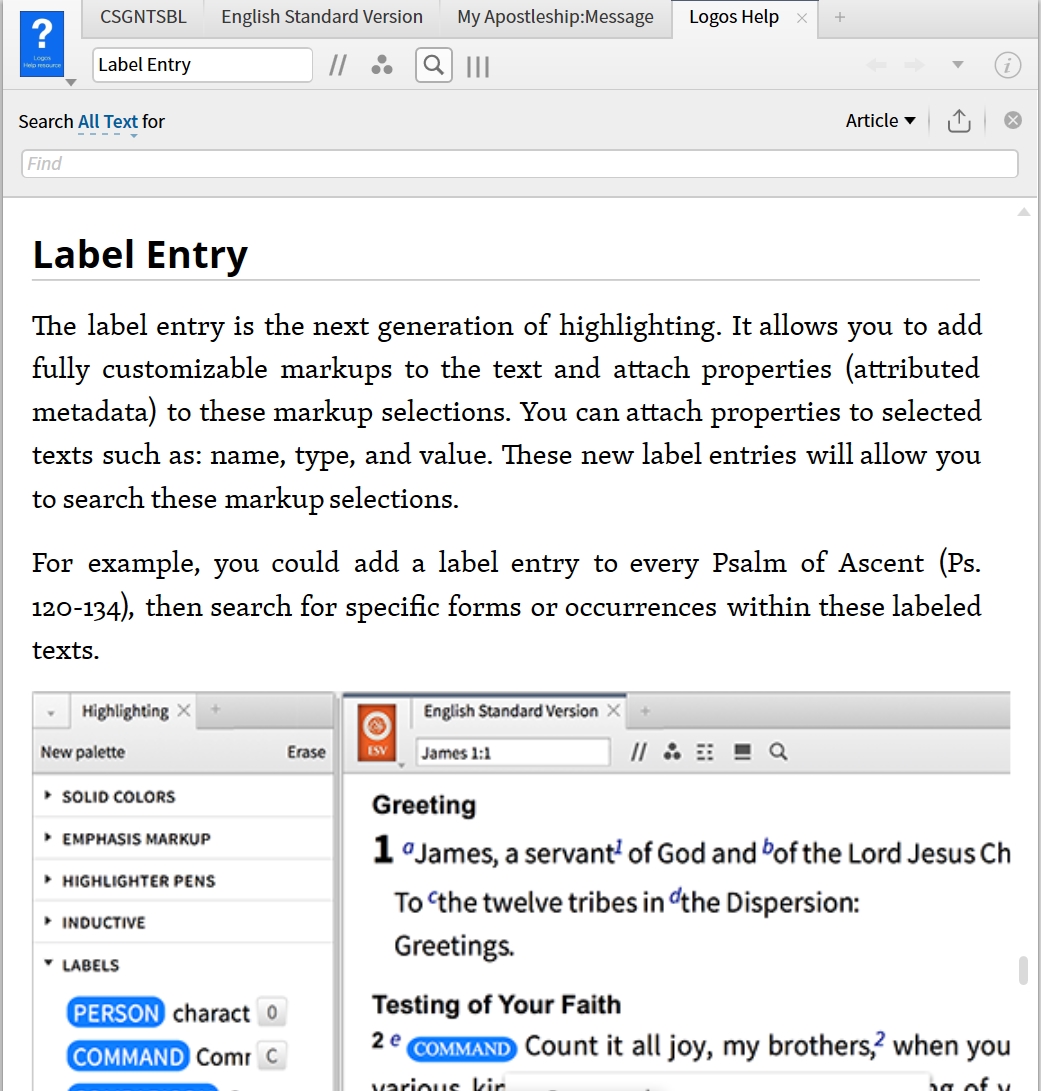Click the Testing of Your Faith heading
Viewport: 1041px width, 1091px height.
pos(496,1005)
